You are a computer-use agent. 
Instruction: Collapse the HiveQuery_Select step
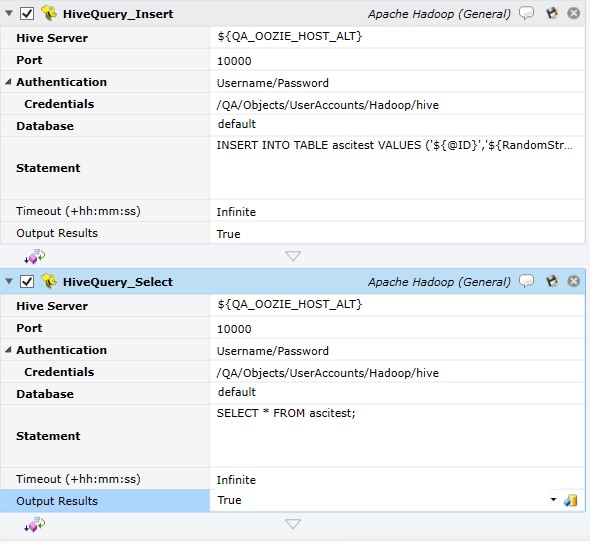click(9, 281)
